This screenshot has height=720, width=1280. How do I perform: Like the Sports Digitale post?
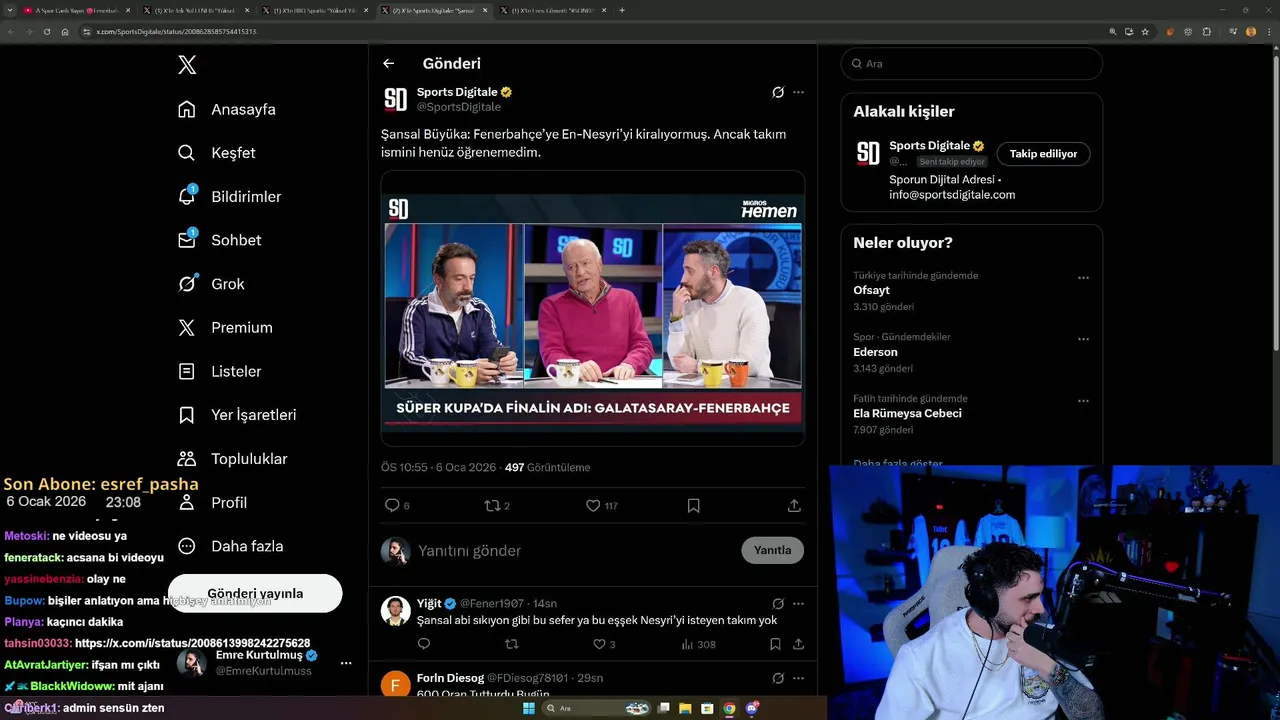coord(593,506)
